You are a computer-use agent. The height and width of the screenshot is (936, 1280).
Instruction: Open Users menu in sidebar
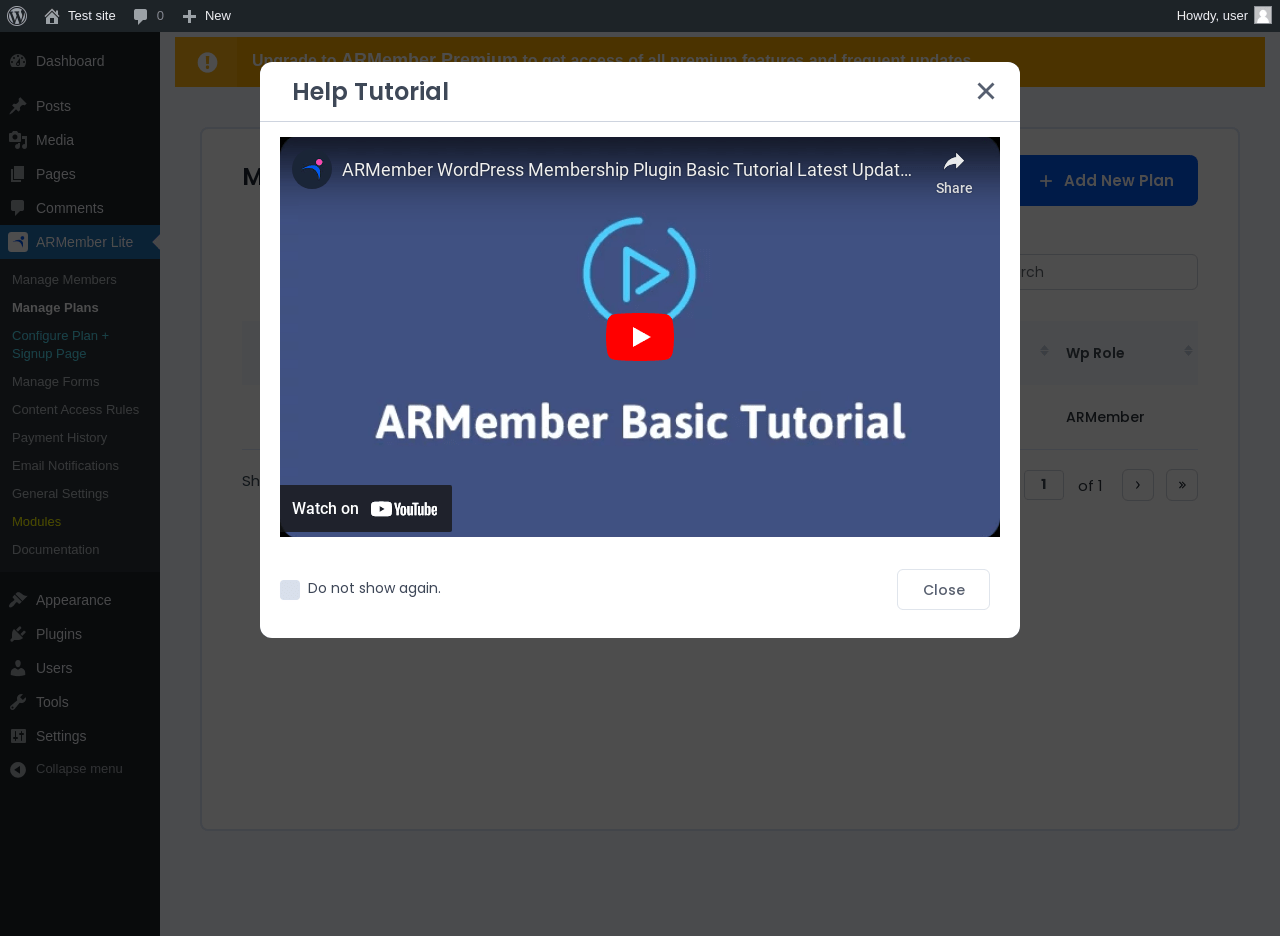click(80, 668)
